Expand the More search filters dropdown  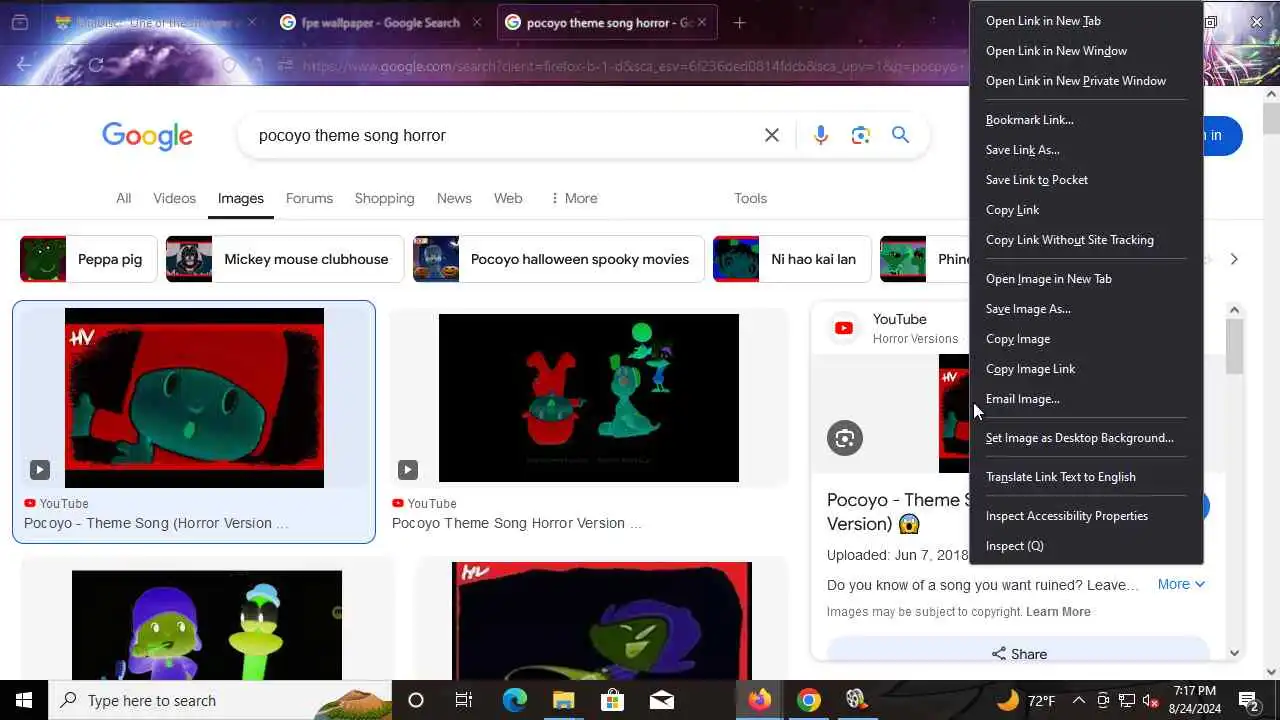[574, 198]
